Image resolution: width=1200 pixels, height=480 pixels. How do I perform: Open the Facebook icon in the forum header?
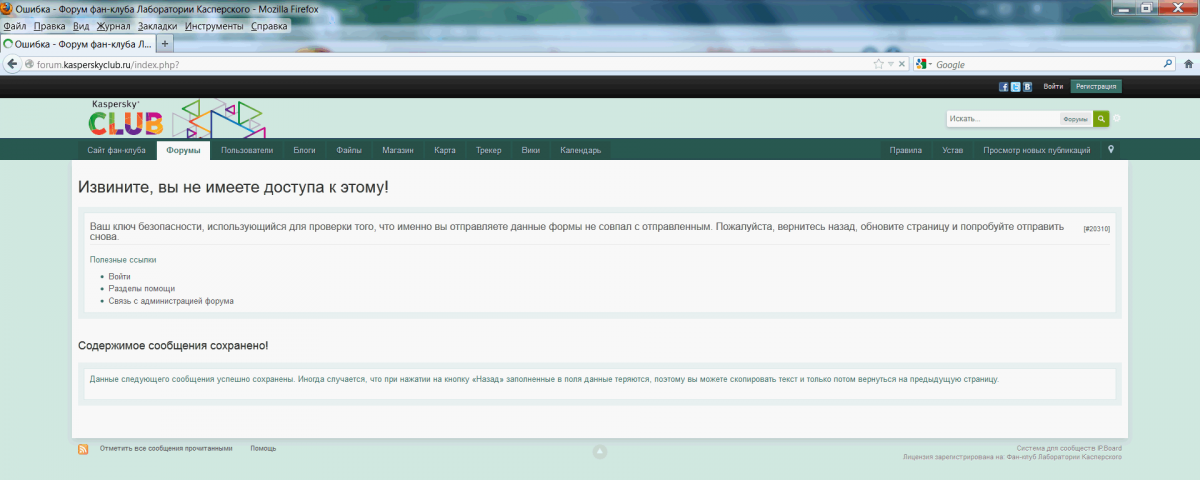tap(1003, 87)
